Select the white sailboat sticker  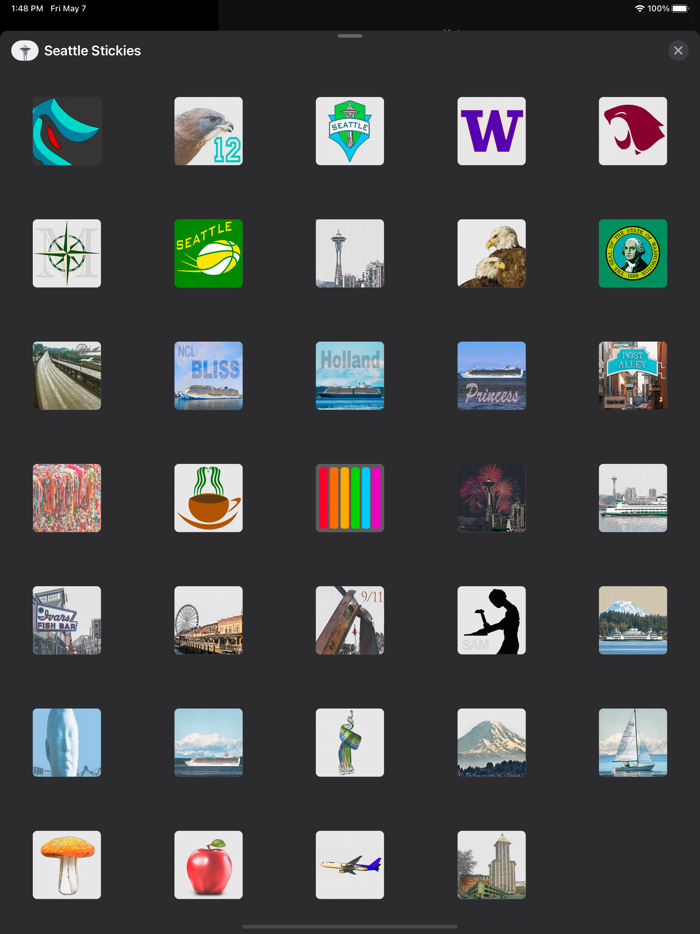click(x=633, y=743)
